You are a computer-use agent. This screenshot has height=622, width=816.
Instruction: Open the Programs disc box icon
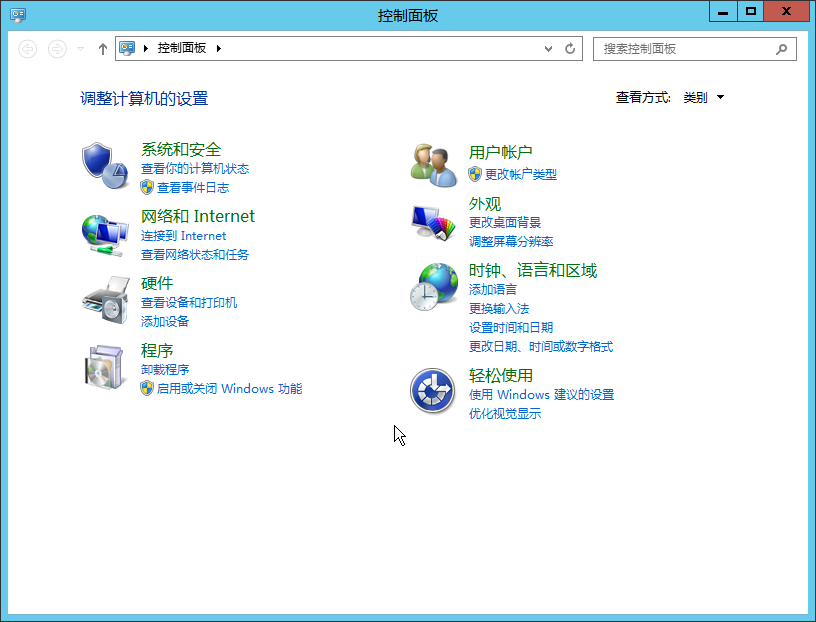coord(105,367)
